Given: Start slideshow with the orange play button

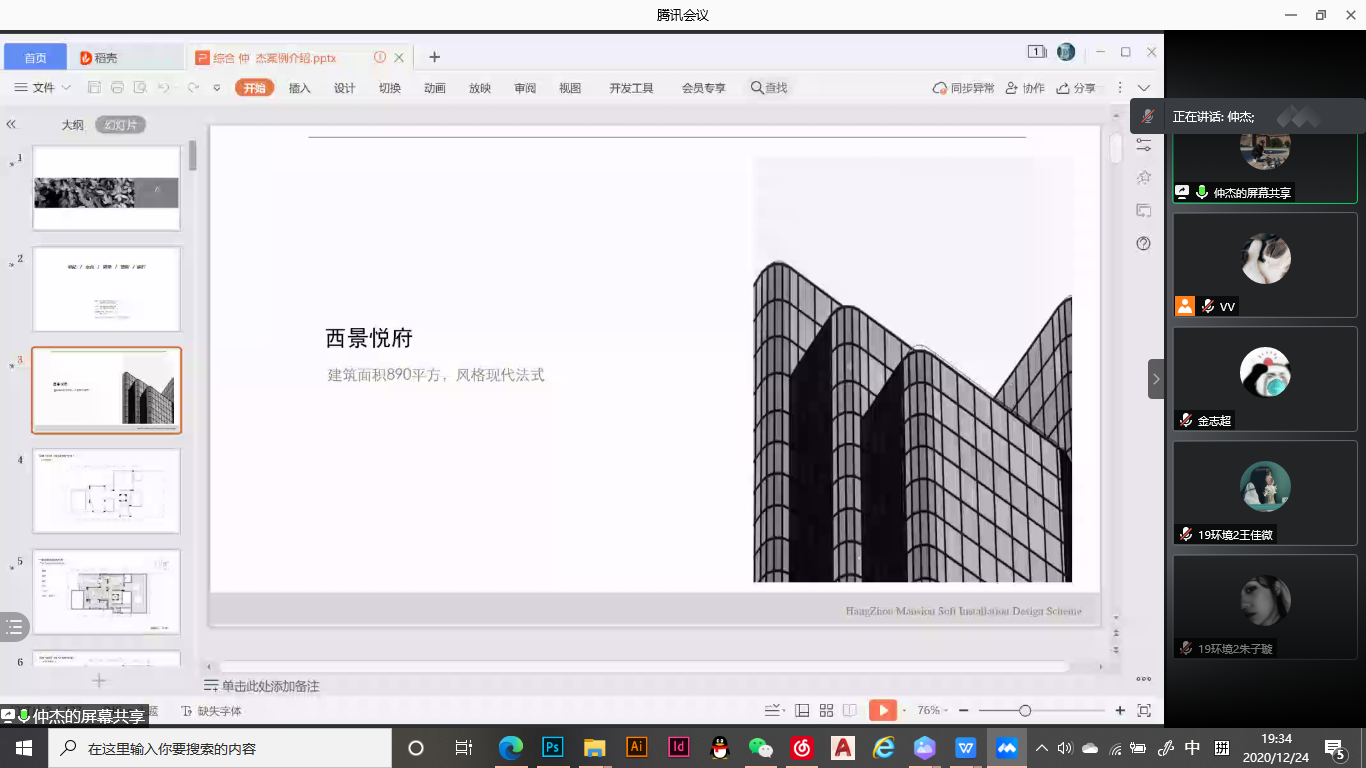Looking at the screenshot, I should [882, 710].
